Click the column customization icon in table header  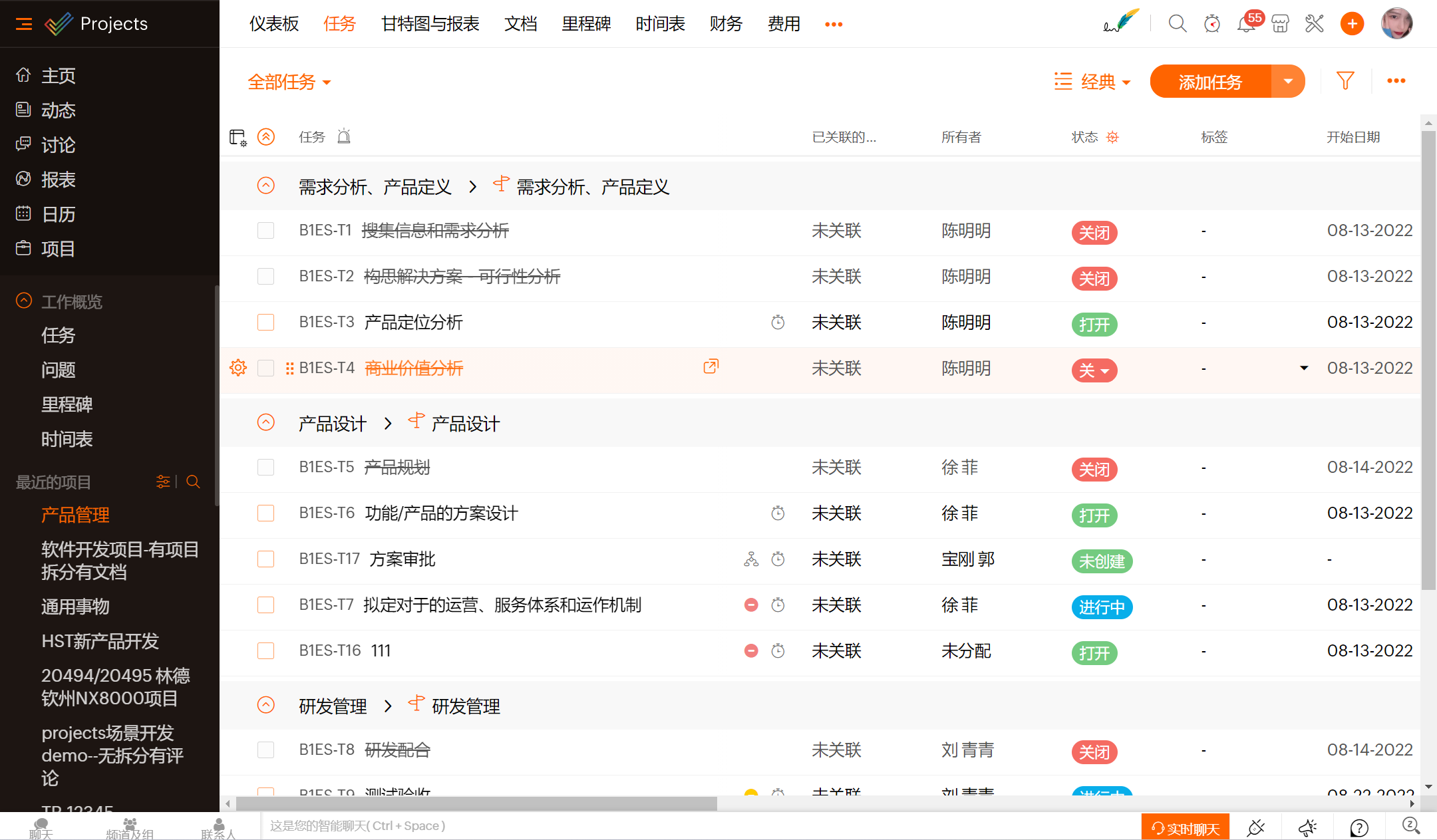[x=238, y=138]
